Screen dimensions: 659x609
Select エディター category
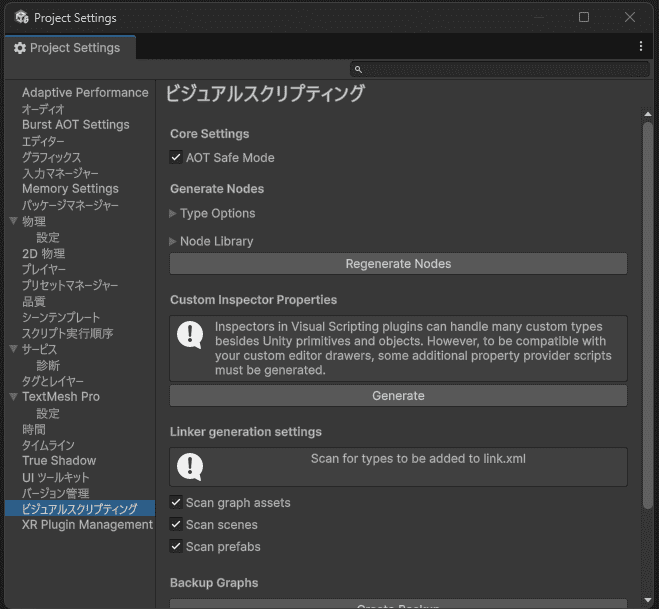click(x=43, y=141)
